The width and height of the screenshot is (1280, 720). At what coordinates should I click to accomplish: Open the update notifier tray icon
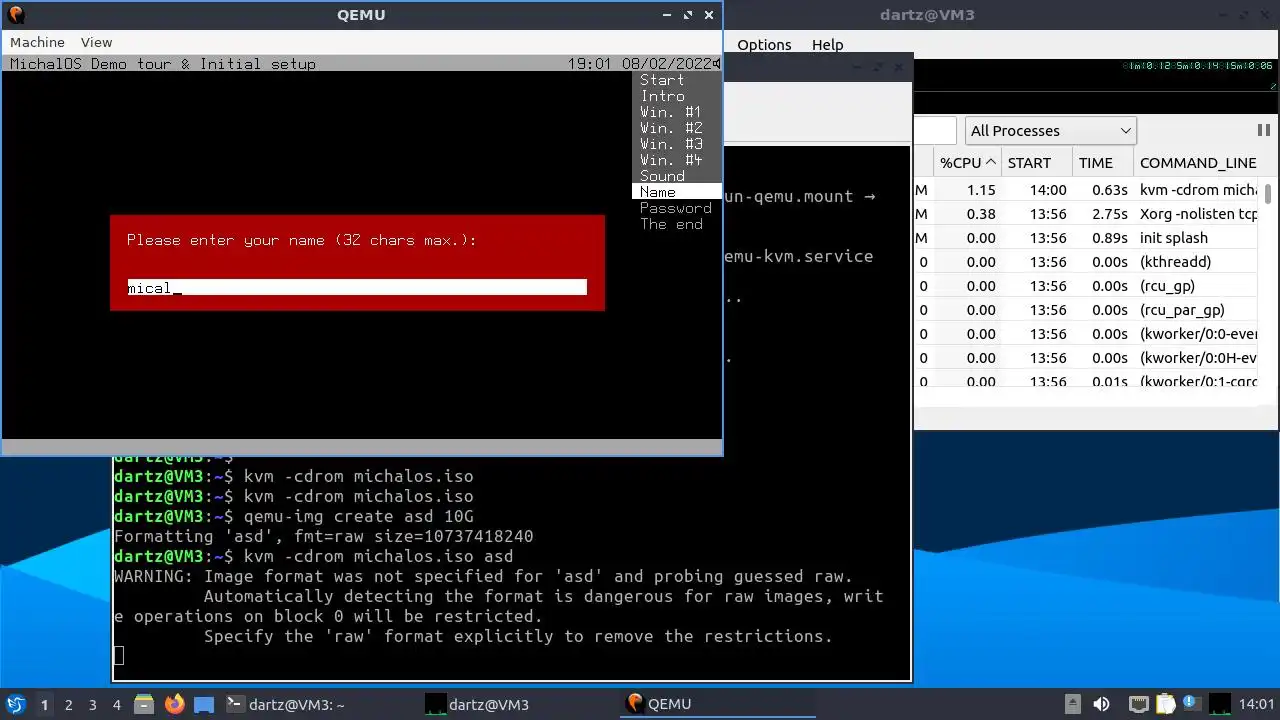[x=1190, y=704]
